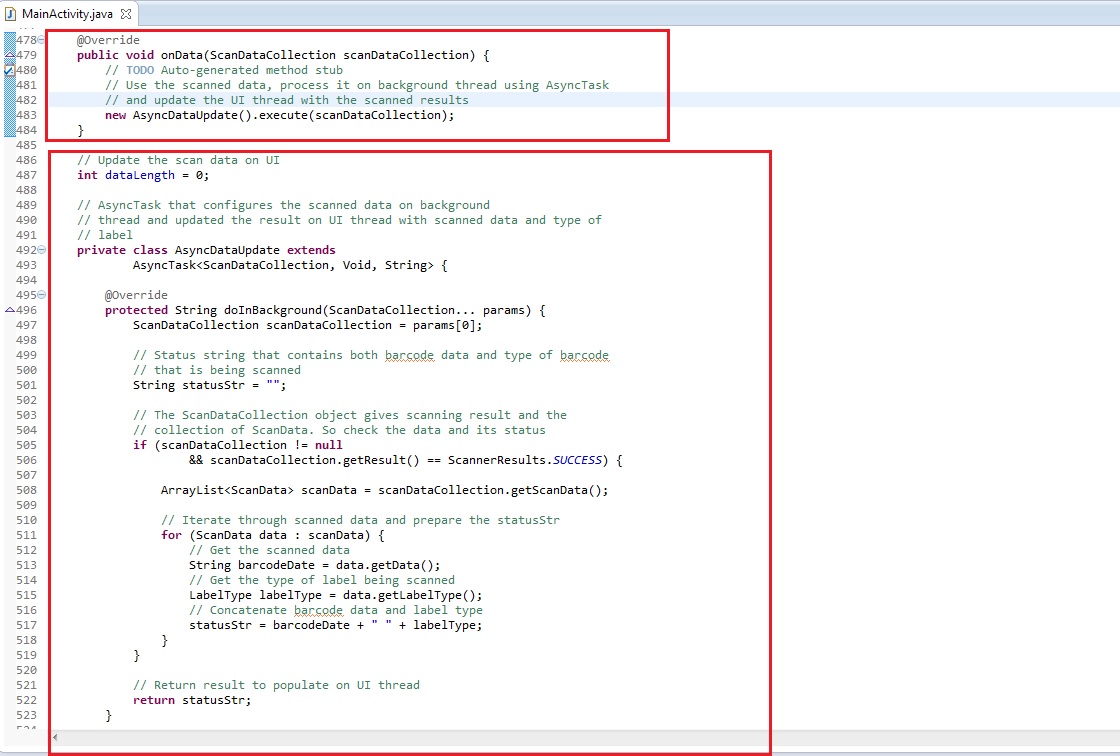
Task: Collapse the onData method fold at line 478
Action: [x=41, y=40]
